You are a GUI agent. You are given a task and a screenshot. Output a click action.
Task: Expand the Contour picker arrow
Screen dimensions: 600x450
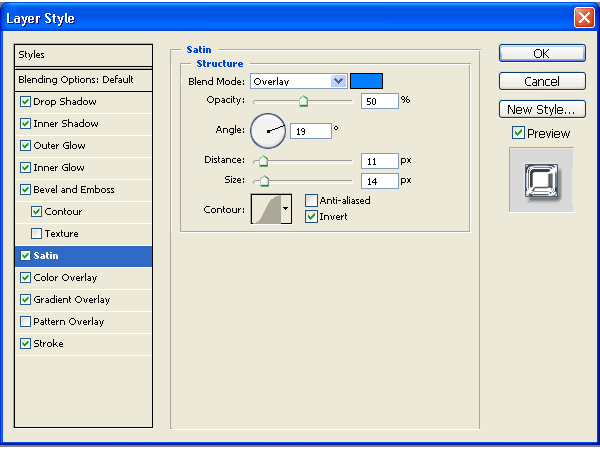286,209
